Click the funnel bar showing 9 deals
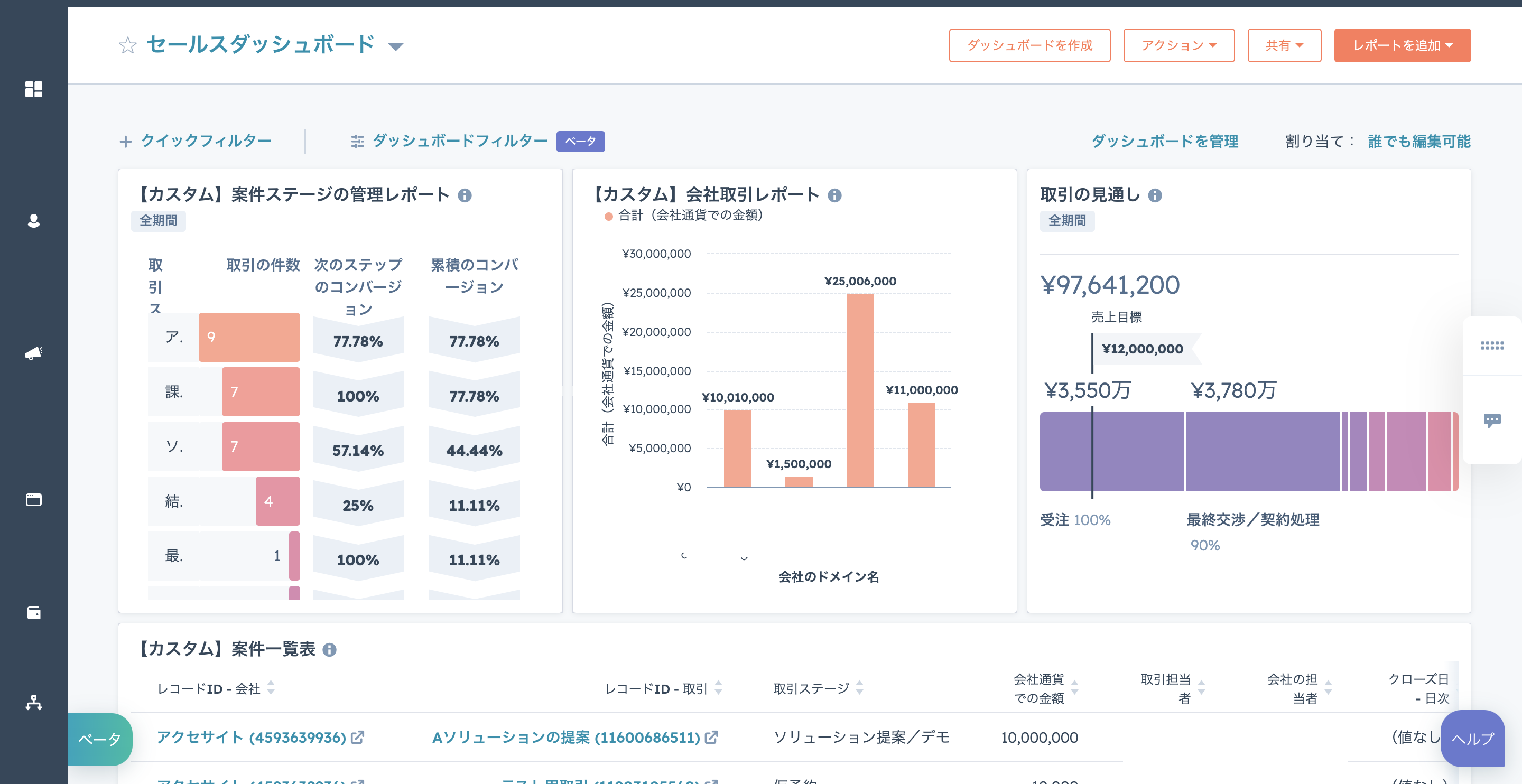 click(x=249, y=337)
